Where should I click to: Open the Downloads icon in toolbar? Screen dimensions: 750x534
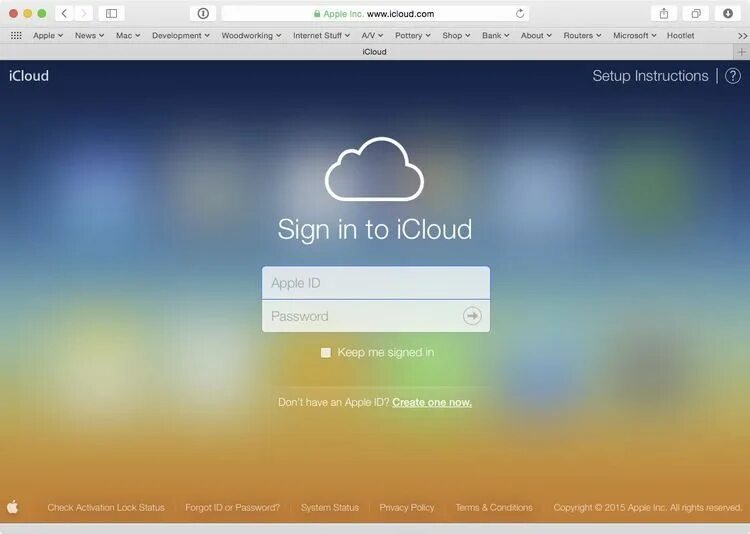pos(728,13)
